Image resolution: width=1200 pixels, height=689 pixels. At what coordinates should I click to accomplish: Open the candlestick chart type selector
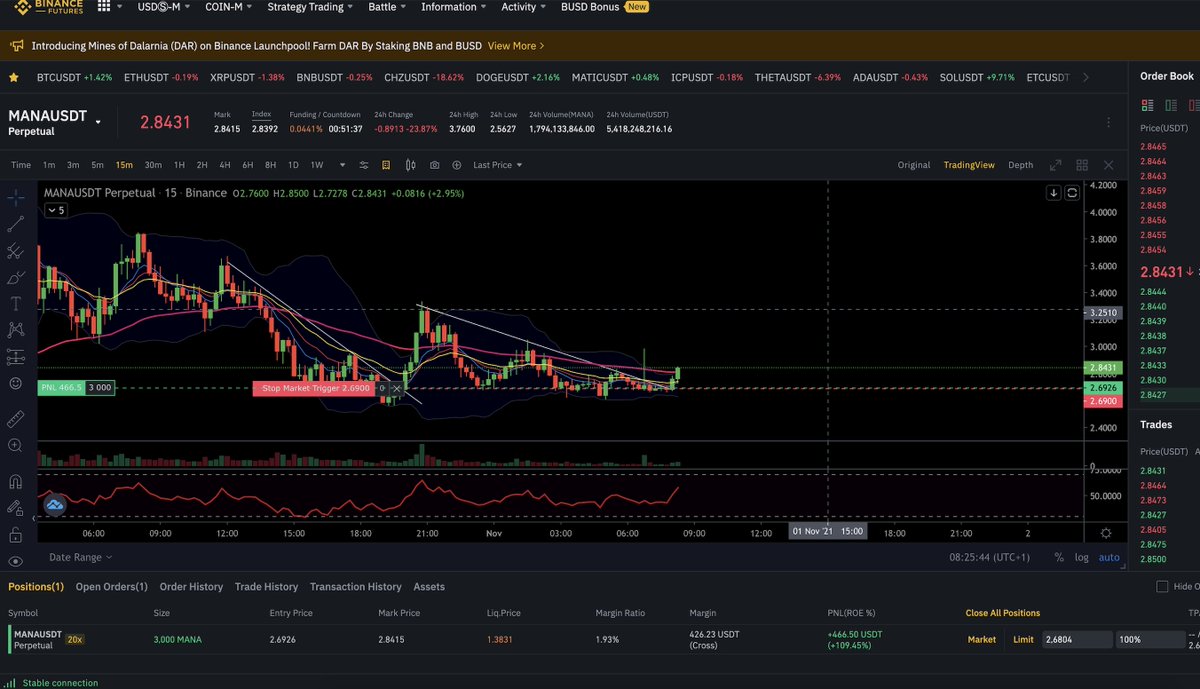pos(410,165)
